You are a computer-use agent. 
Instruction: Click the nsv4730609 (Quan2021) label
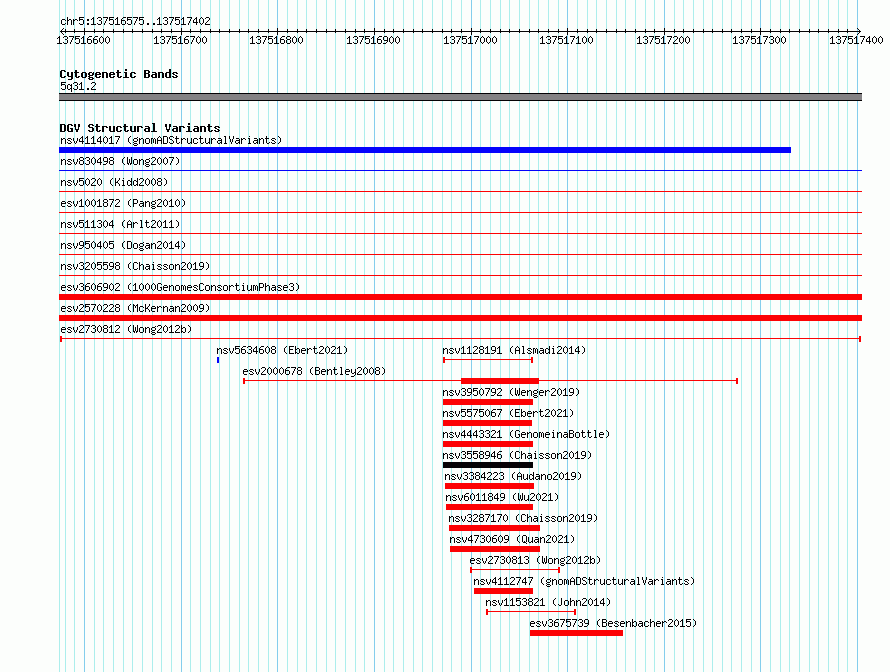point(512,539)
